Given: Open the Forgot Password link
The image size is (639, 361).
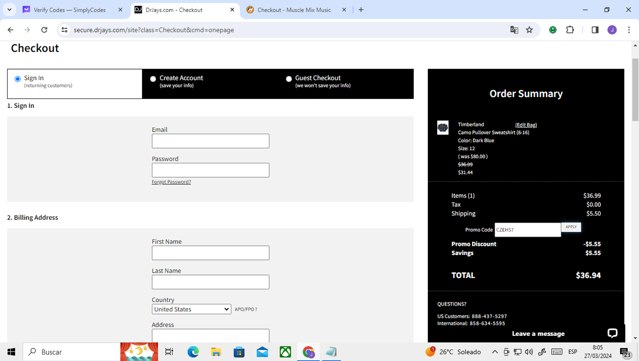Looking at the screenshot, I should [171, 182].
